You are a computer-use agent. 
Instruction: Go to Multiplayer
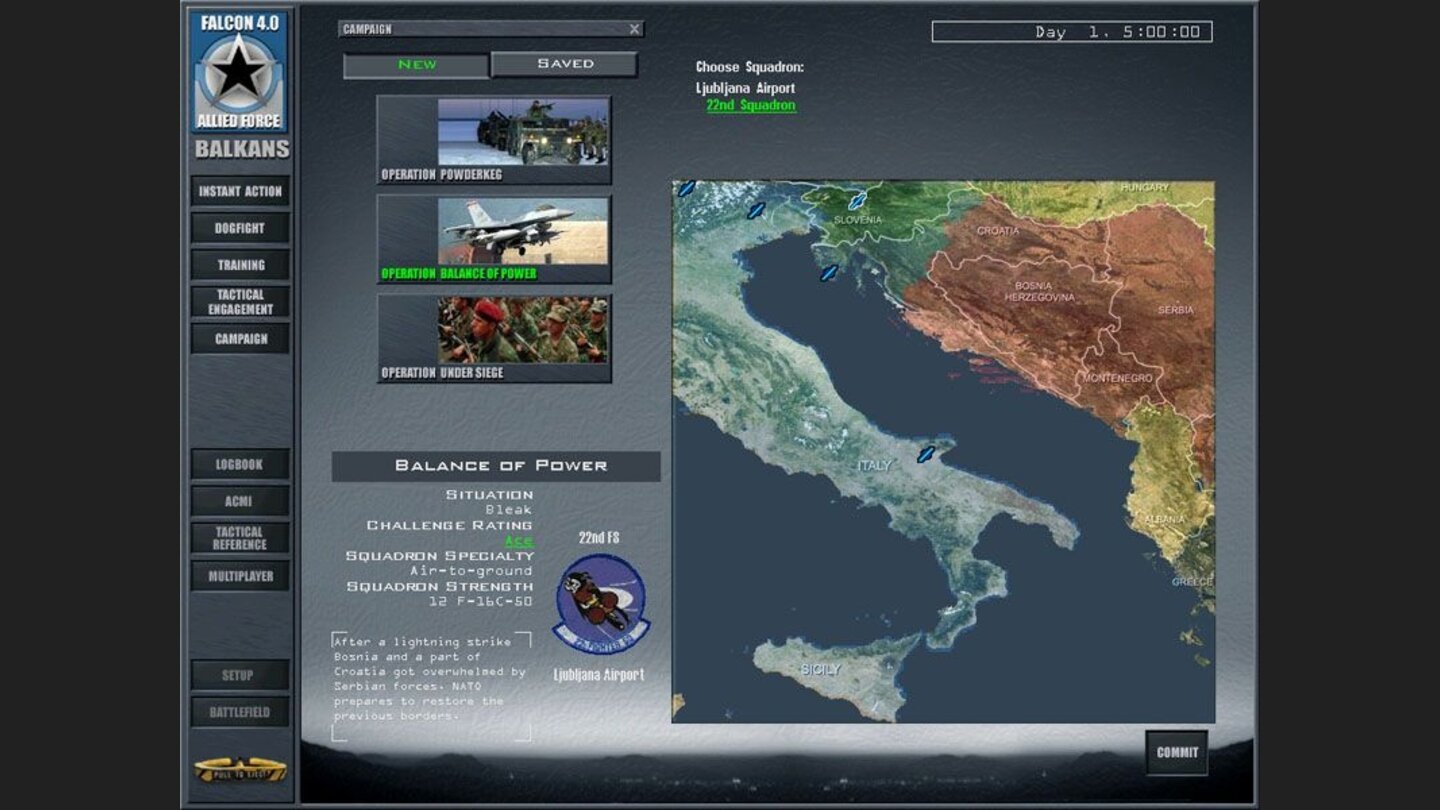(x=240, y=576)
